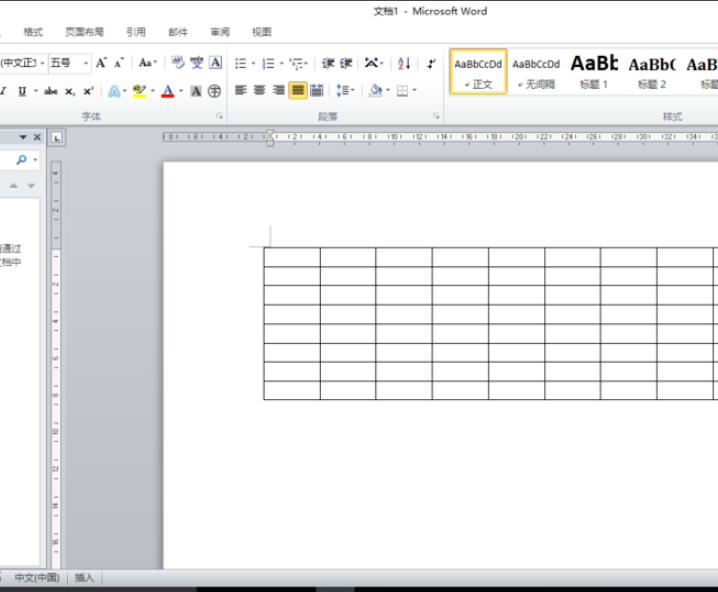Expand the numbering library arrow
The image size is (718, 592).
pyautogui.click(x=281, y=63)
